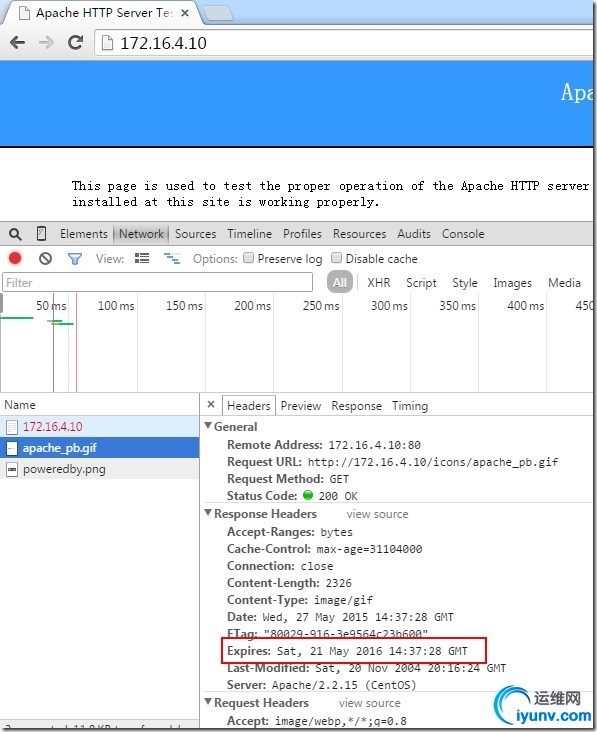Collapse the Response Headers section triangle
This screenshot has width=597, height=732.
(208, 513)
